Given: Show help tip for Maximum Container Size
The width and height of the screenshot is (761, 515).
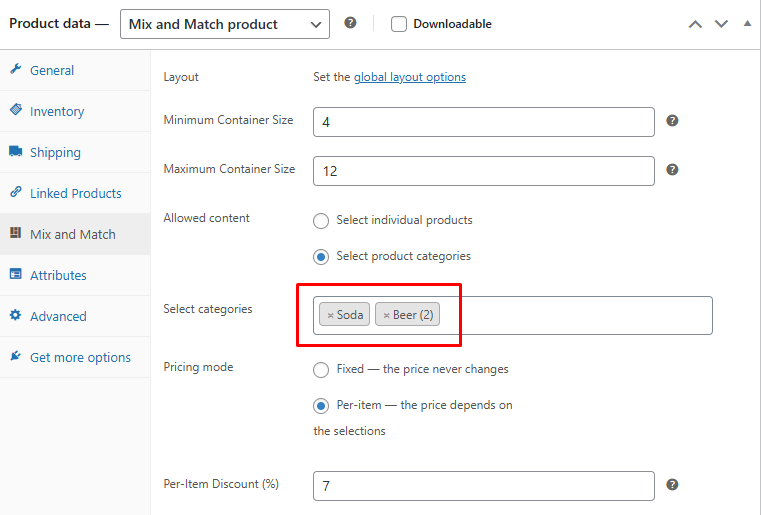Looking at the screenshot, I should [x=672, y=169].
